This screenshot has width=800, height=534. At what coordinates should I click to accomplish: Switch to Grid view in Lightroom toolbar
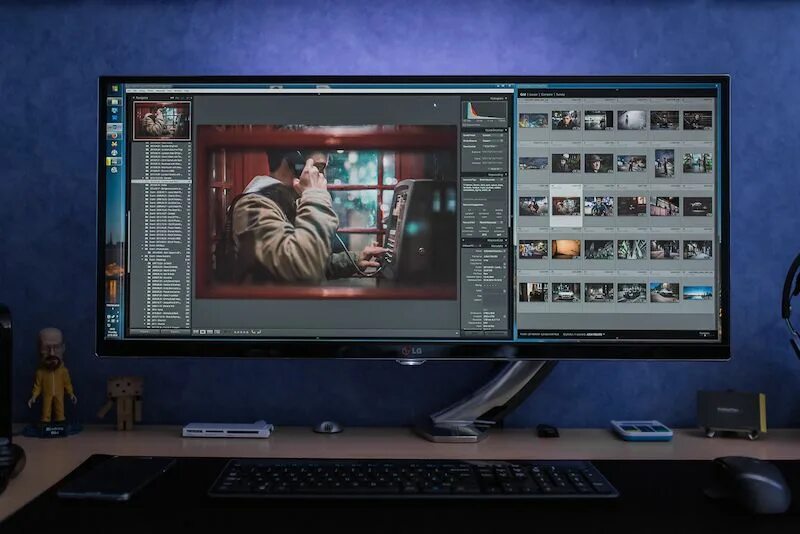(196, 332)
